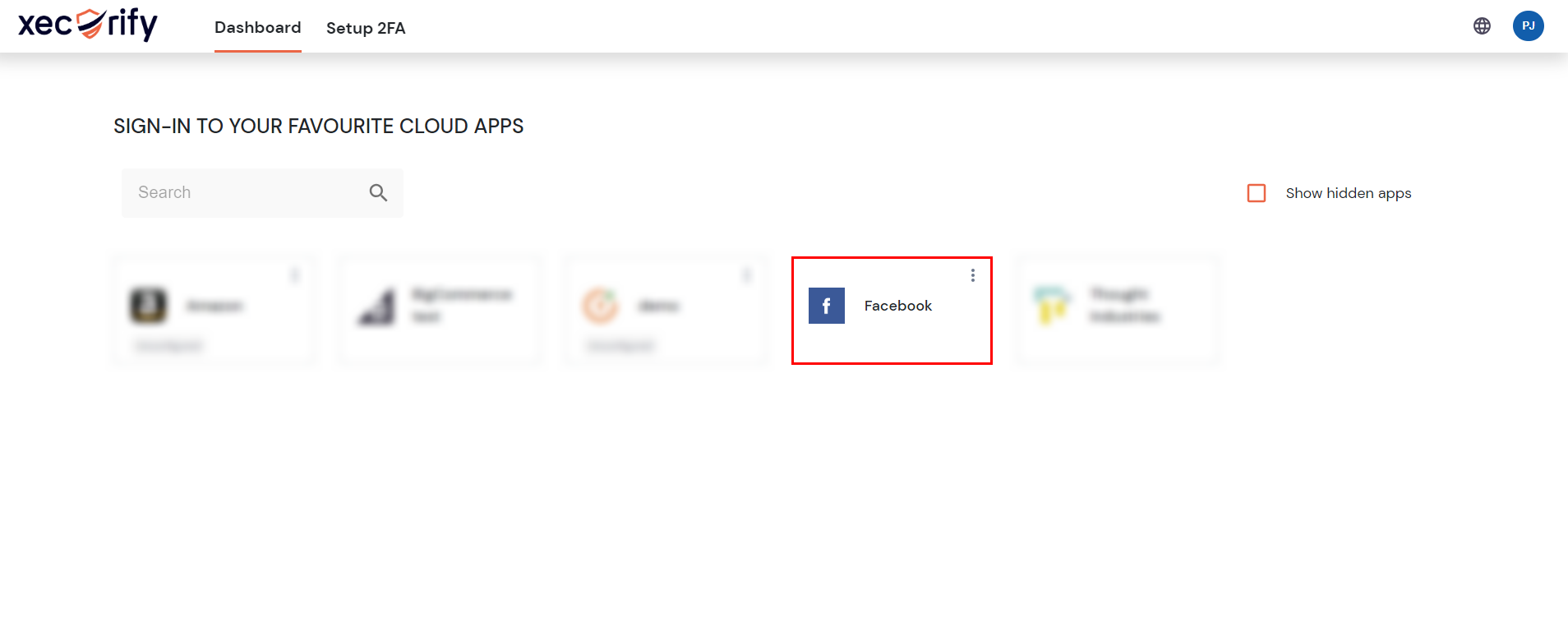
Task: Open the blurred orange-icon demo app card
Action: coord(666,310)
